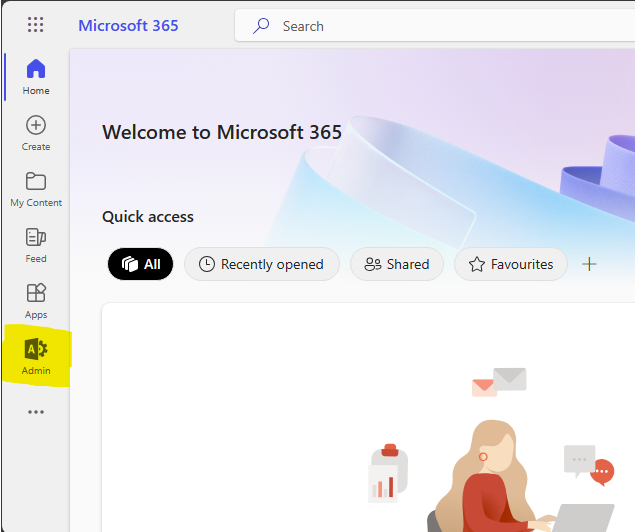Image resolution: width=635 pixels, height=532 pixels.
Task: Open the app launcher waffle menu
Action: click(36, 25)
